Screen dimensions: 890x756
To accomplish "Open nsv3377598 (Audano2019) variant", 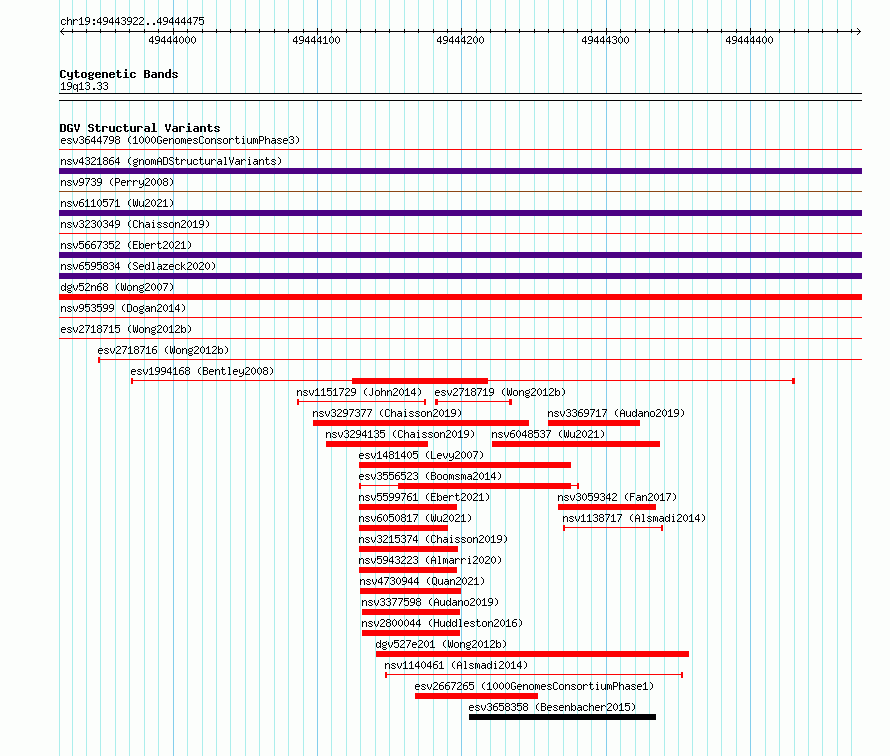I will [x=430, y=602].
